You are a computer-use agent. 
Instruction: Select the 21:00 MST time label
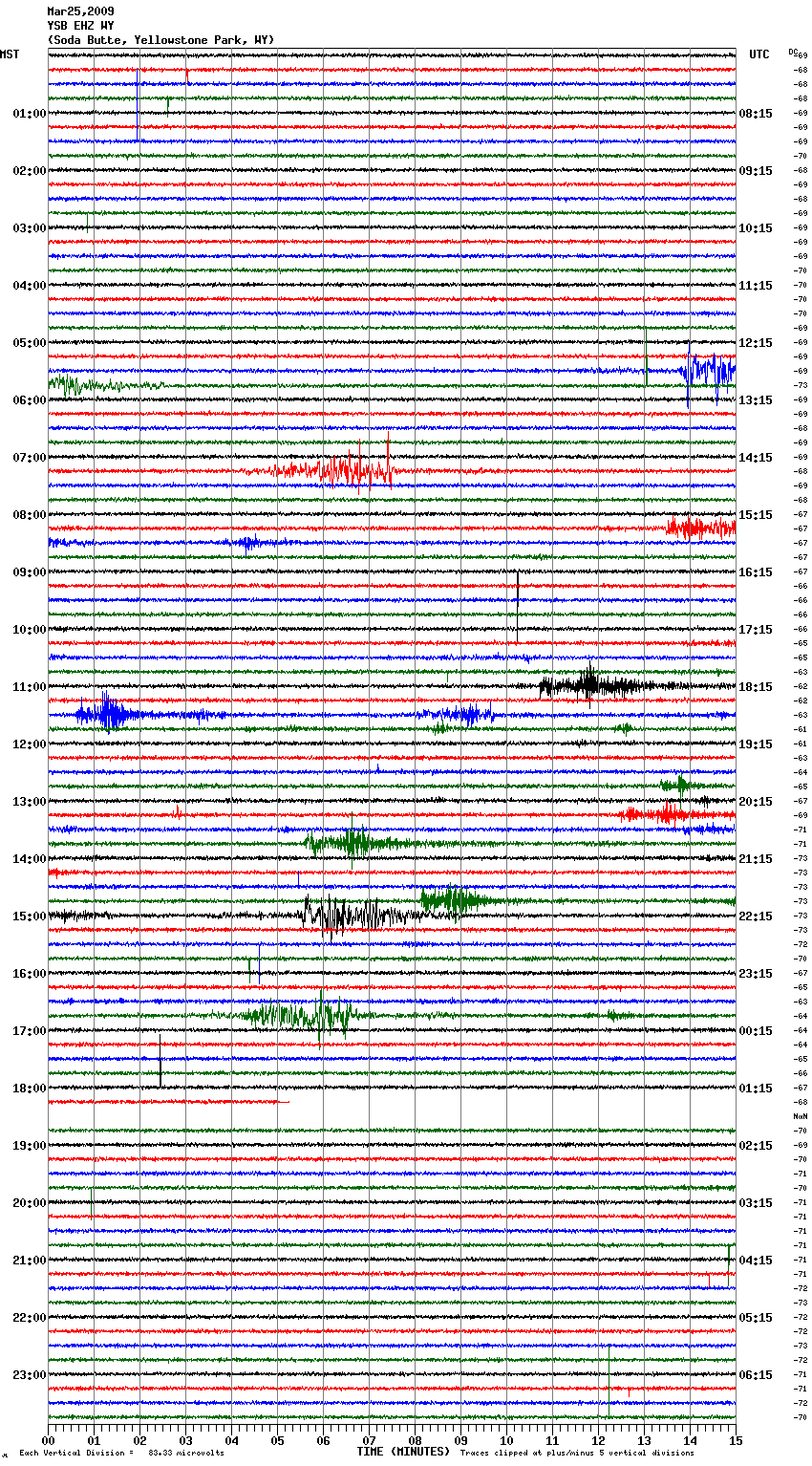29,1261
